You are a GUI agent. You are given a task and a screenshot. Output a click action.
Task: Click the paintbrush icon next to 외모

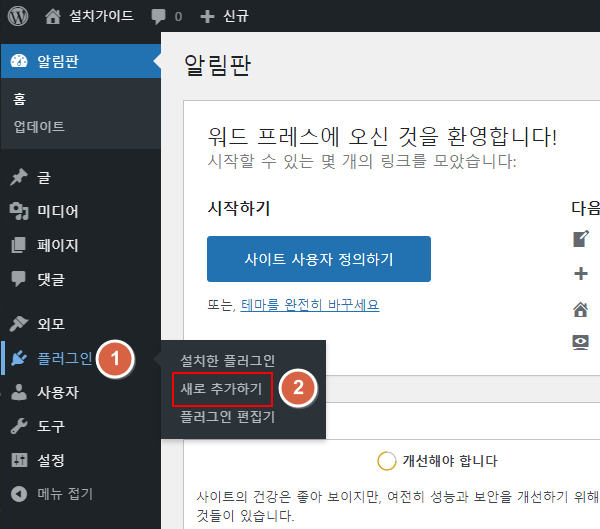click(19, 324)
